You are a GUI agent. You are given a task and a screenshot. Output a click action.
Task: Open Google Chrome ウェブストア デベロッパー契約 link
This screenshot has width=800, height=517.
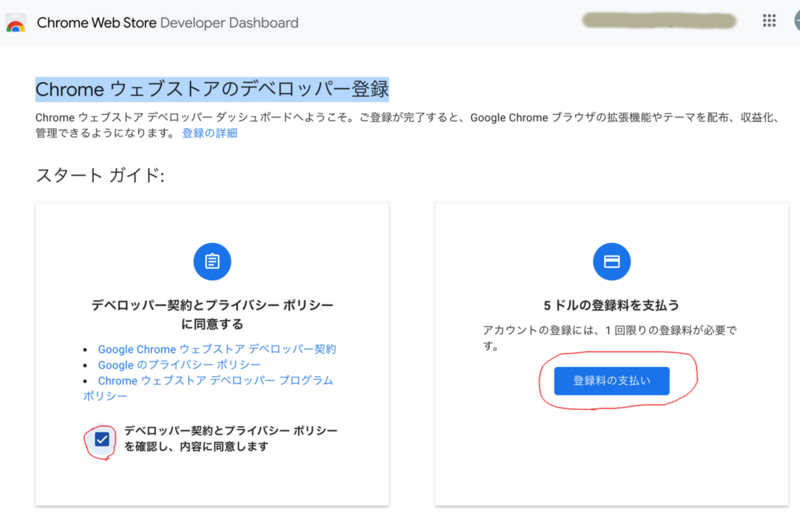(x=217, y=349)
